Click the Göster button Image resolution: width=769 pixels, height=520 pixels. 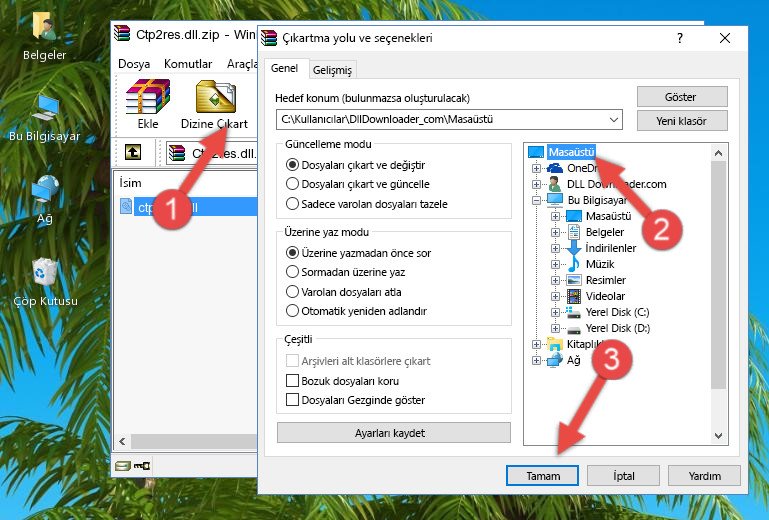tap(682, 97)
